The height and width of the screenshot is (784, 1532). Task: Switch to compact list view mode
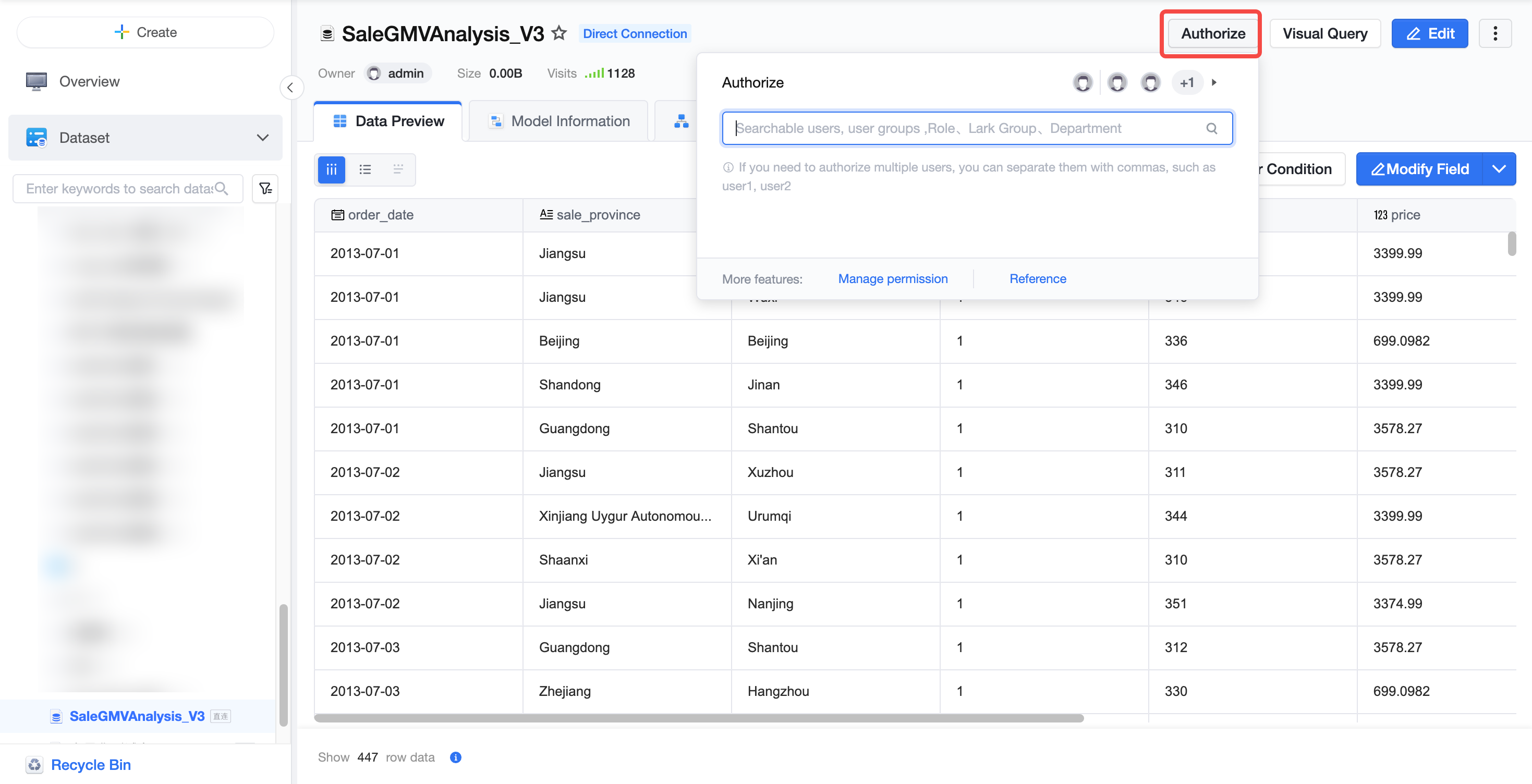point(398,169)
